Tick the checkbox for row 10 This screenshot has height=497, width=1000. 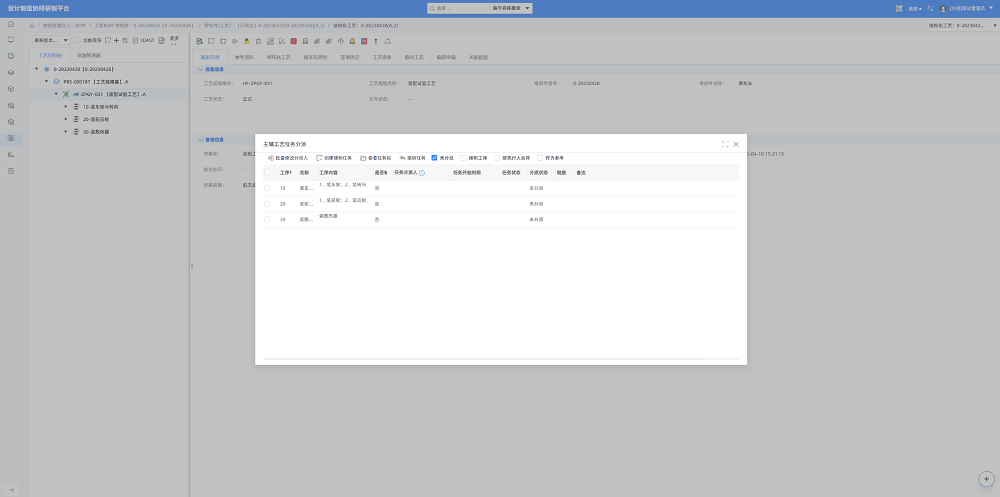[x=267, y=188]
